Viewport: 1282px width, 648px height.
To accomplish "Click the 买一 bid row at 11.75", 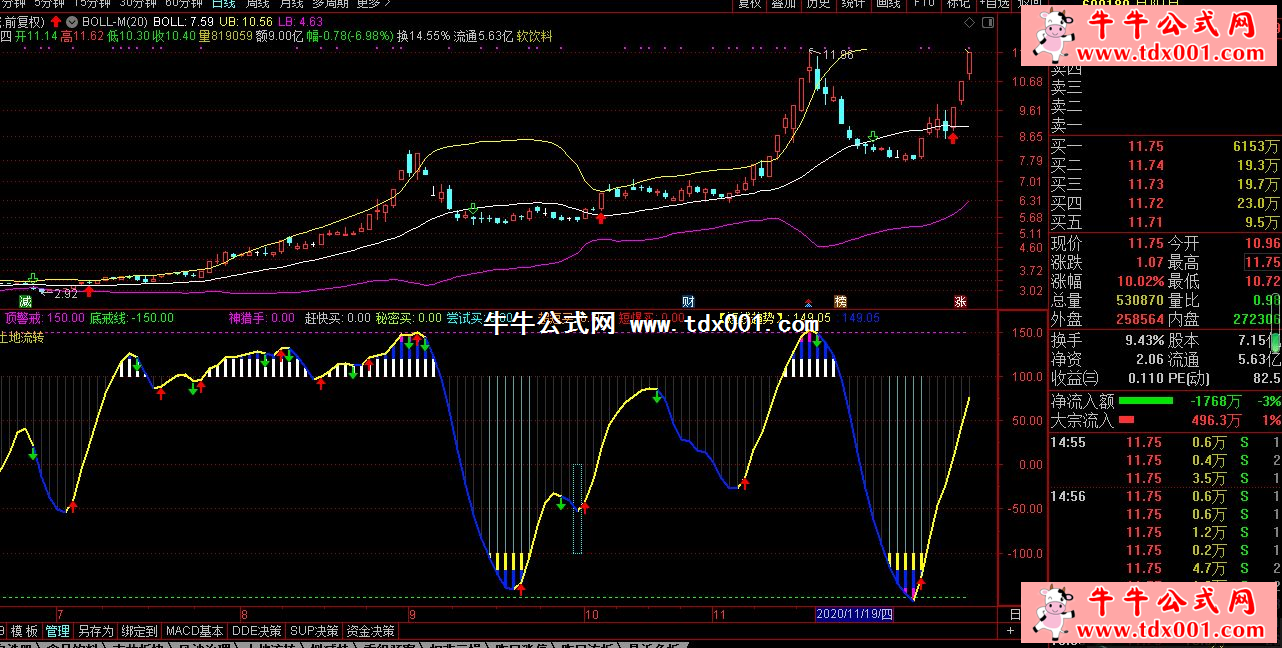I will [1165, 146].
